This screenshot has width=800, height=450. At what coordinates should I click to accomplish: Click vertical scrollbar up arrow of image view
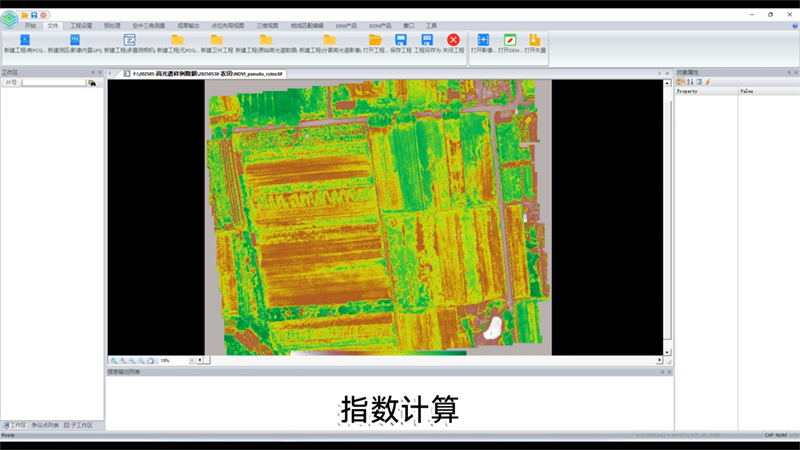tap(667, 83)
